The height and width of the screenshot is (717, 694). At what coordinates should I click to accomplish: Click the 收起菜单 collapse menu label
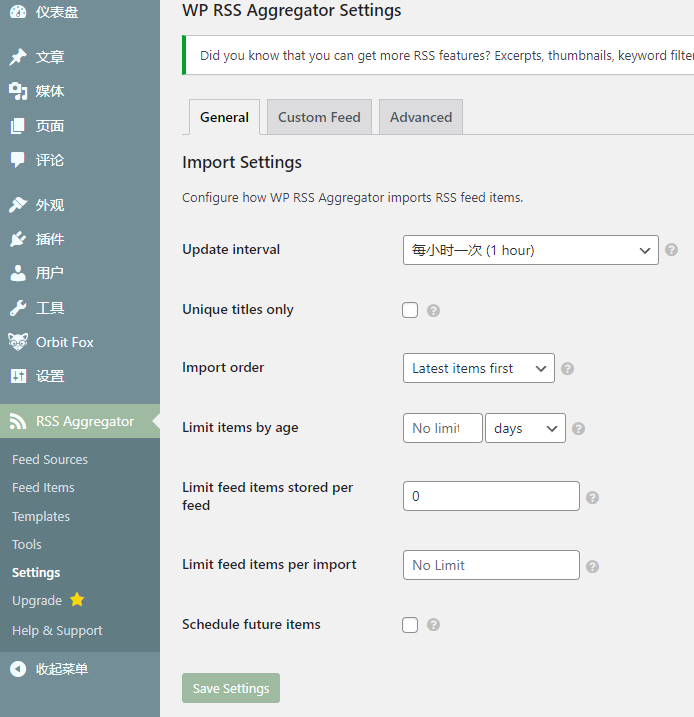(62, 669)
